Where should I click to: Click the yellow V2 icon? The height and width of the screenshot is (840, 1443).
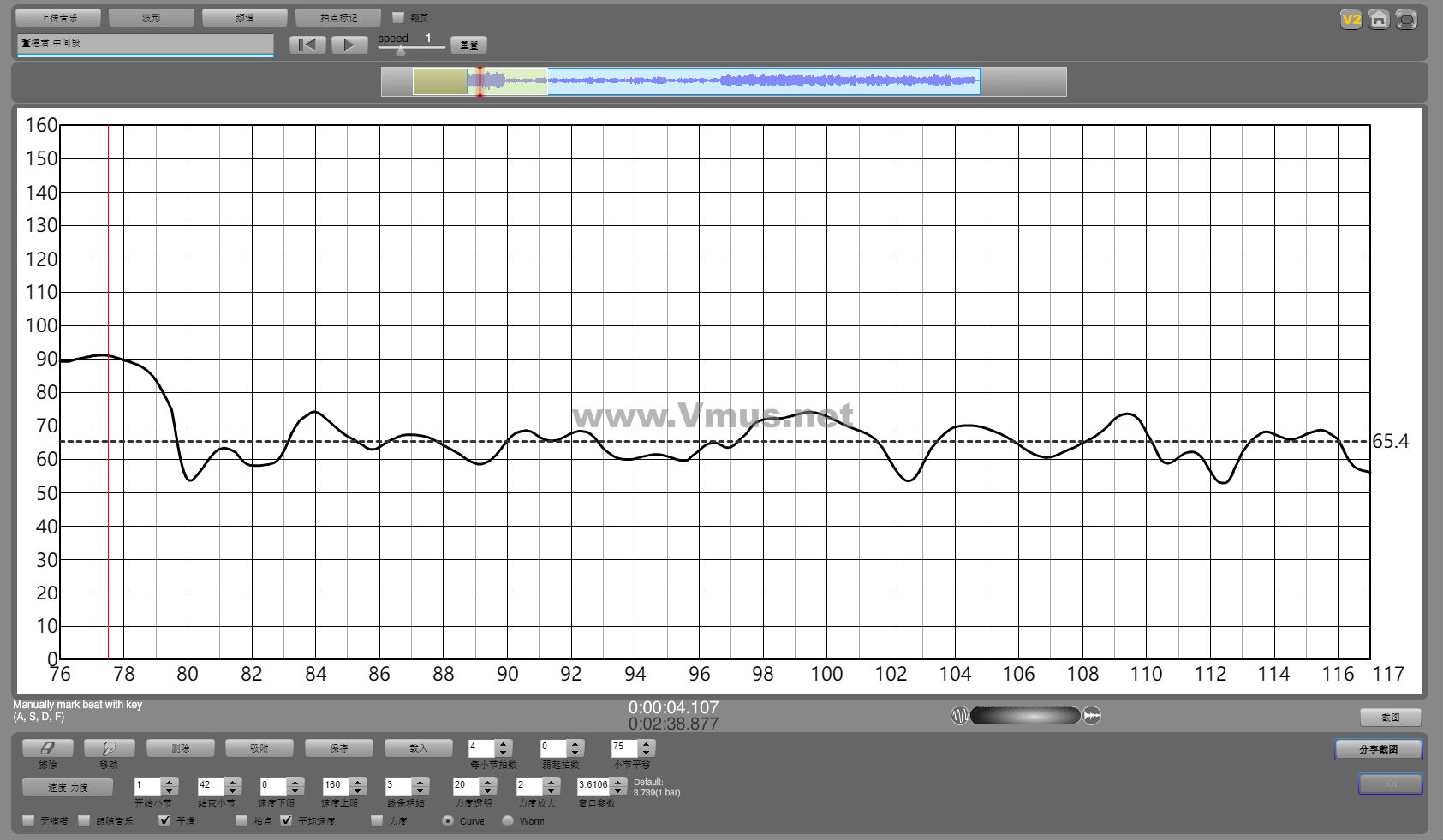pos(1351,19)
